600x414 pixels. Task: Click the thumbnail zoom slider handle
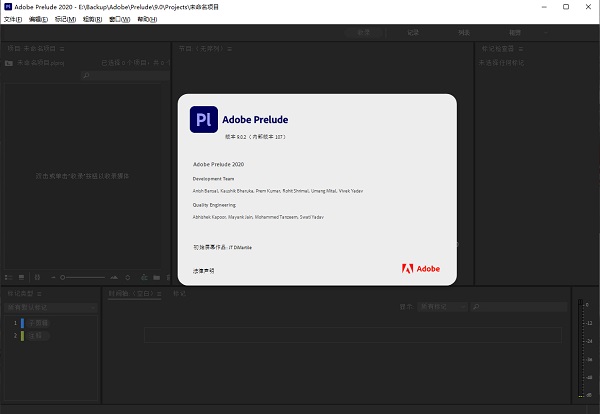coord(63,276)
